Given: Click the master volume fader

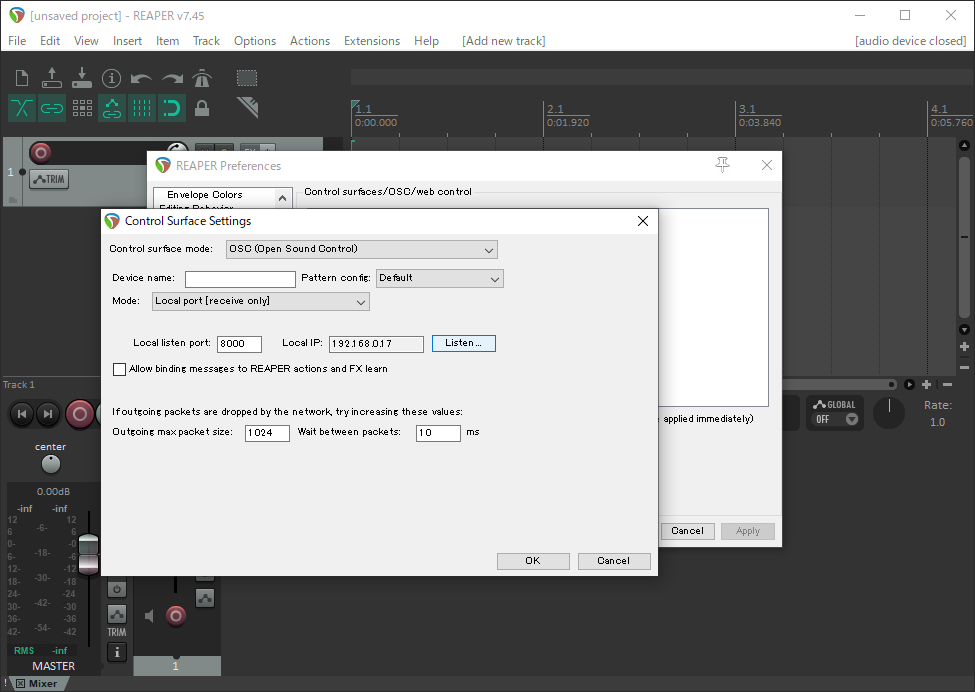Looking at the screenshot, I should coord(88,553).
